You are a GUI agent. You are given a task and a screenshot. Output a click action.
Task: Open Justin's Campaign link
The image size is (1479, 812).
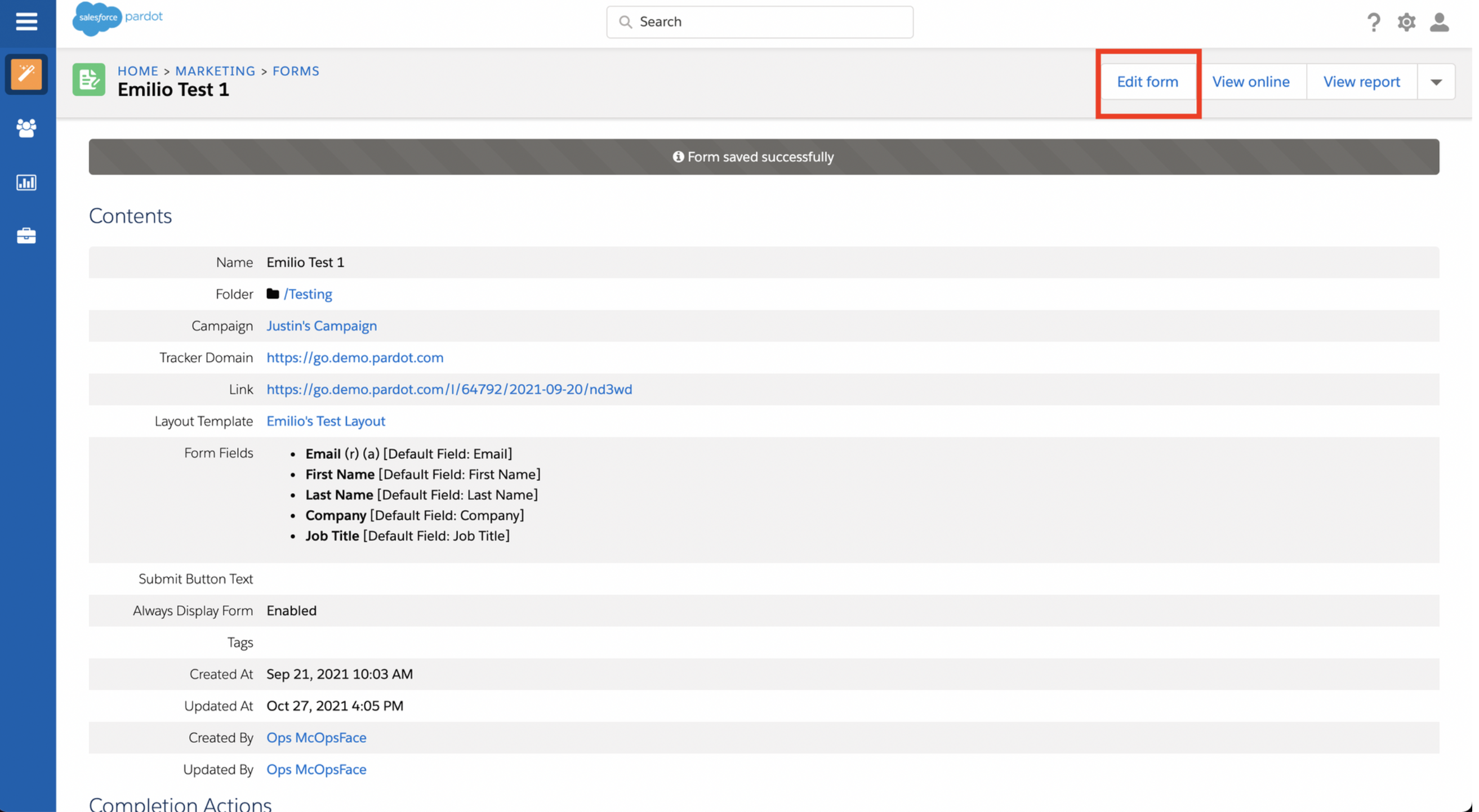pos(322,325)
